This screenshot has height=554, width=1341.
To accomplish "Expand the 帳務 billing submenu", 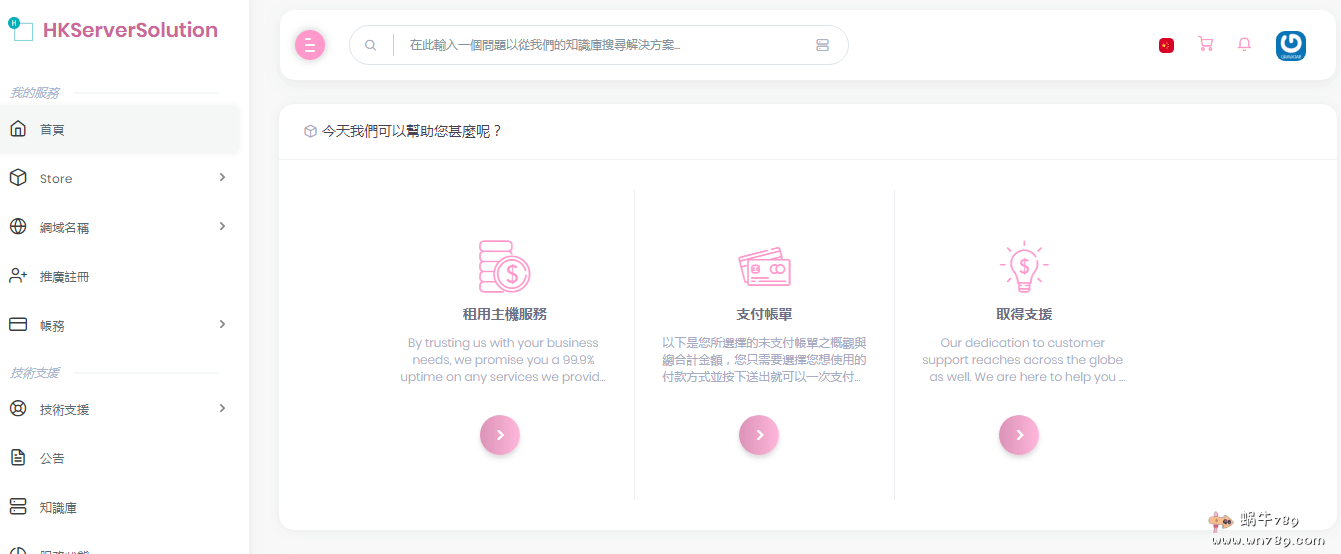I will click(120, 325).
